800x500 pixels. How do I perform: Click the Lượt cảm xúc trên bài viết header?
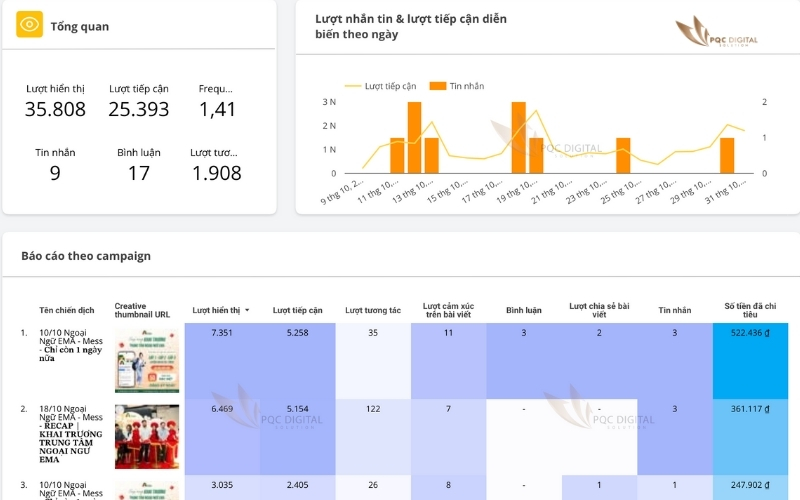448,310
